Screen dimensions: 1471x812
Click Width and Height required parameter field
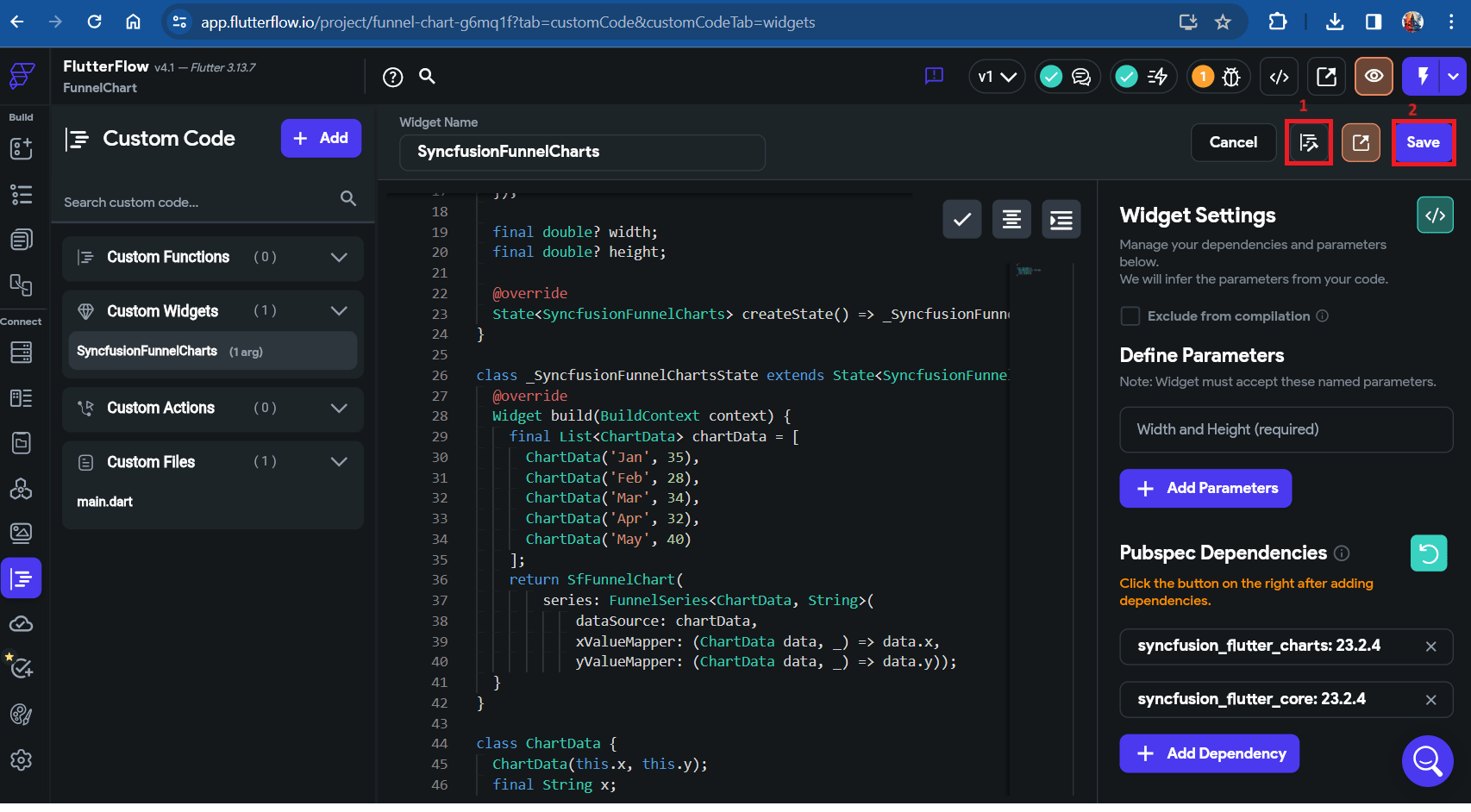pyautogui.click(x=1286, y=429)
